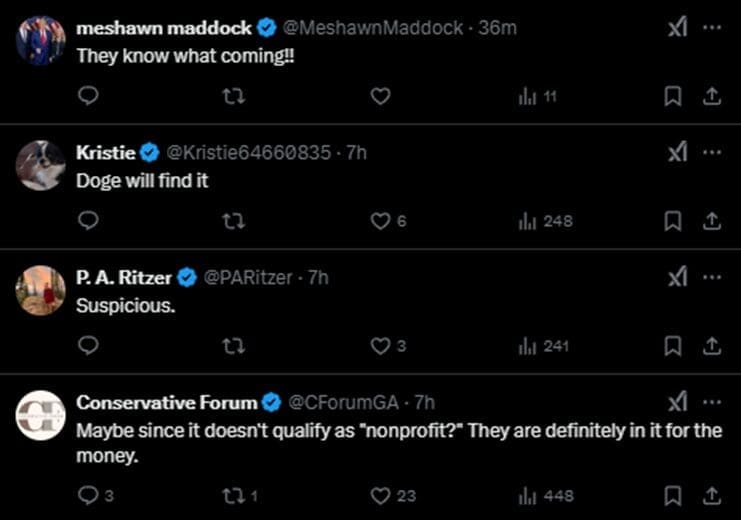This screenshot has height=520, width=741.
Task: Open the 7h timestamp on P. A. Ritzer's tweet
Action: [x=317, y=277]
